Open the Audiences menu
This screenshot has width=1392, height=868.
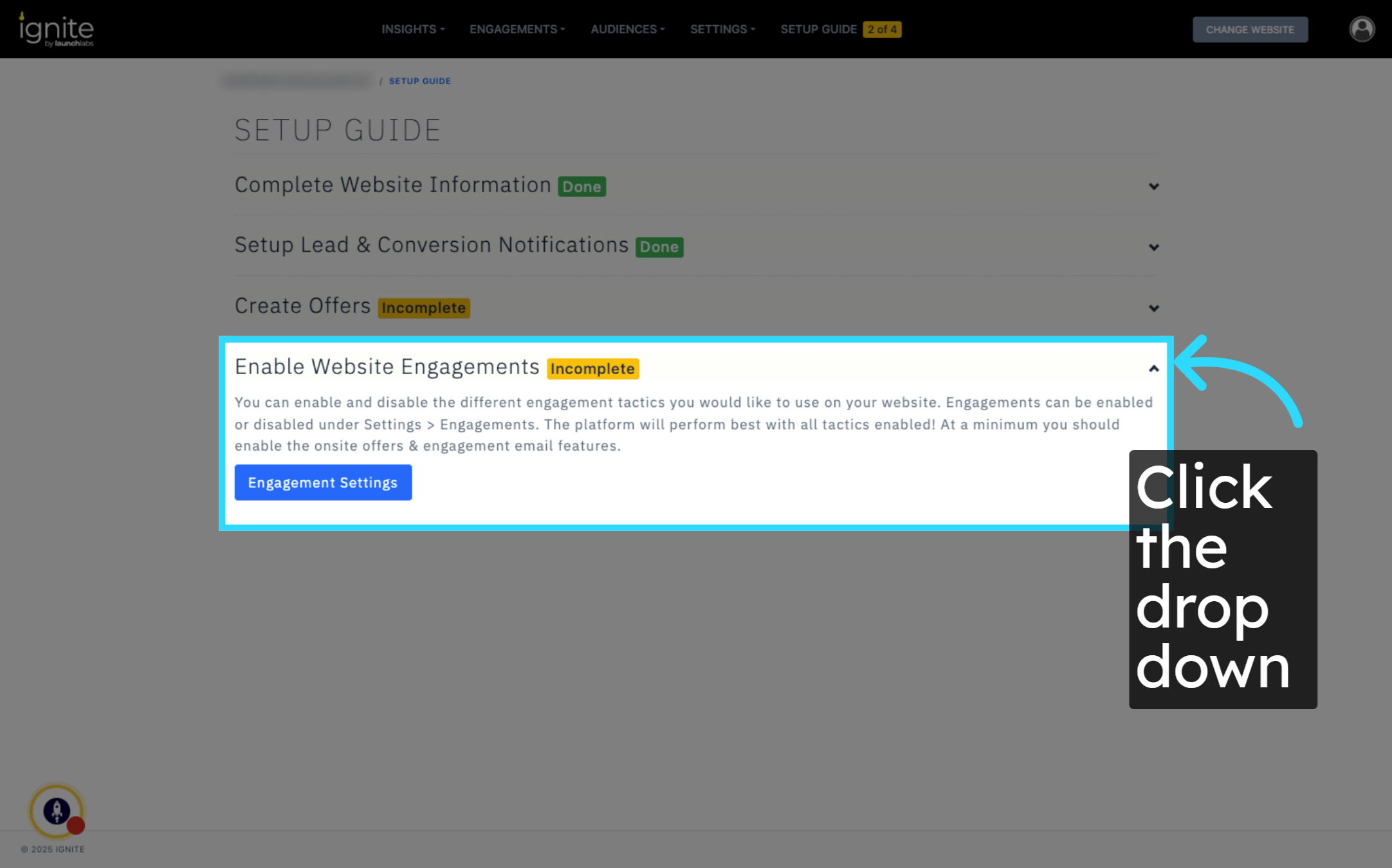tap(627, 30)
